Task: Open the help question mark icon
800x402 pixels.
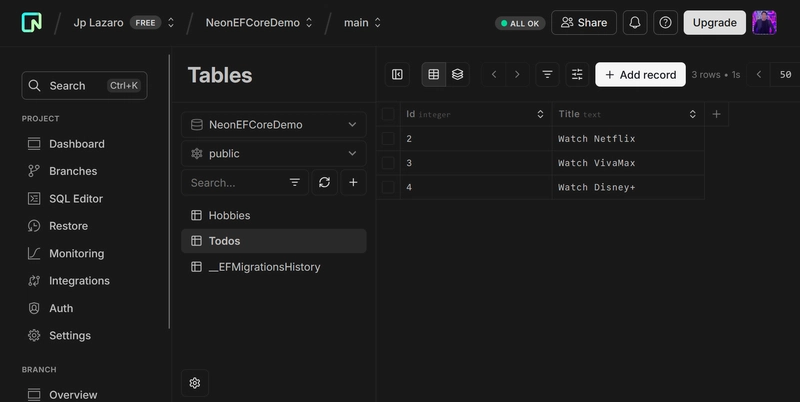Action: (665, 22)
